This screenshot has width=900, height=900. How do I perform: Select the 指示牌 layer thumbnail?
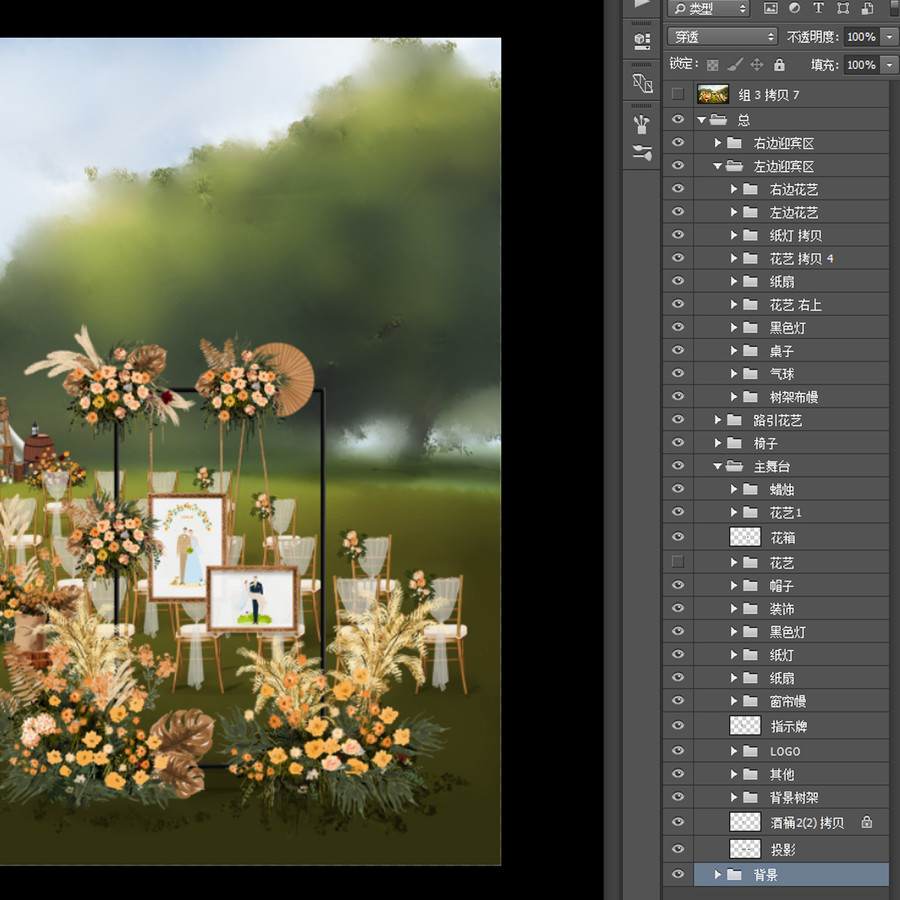[745, 726]
